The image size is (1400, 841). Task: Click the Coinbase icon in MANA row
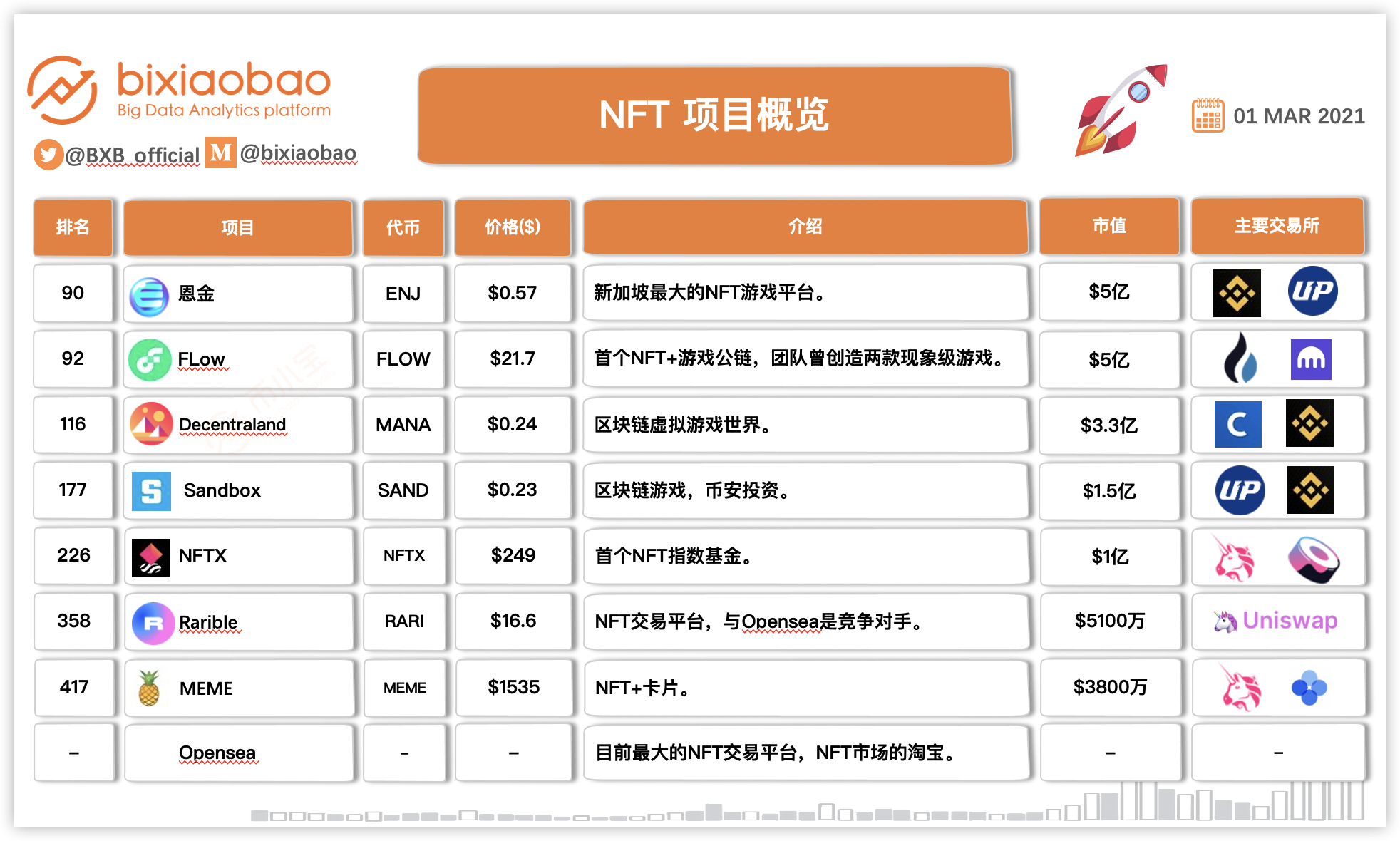tap(1238, 424)
